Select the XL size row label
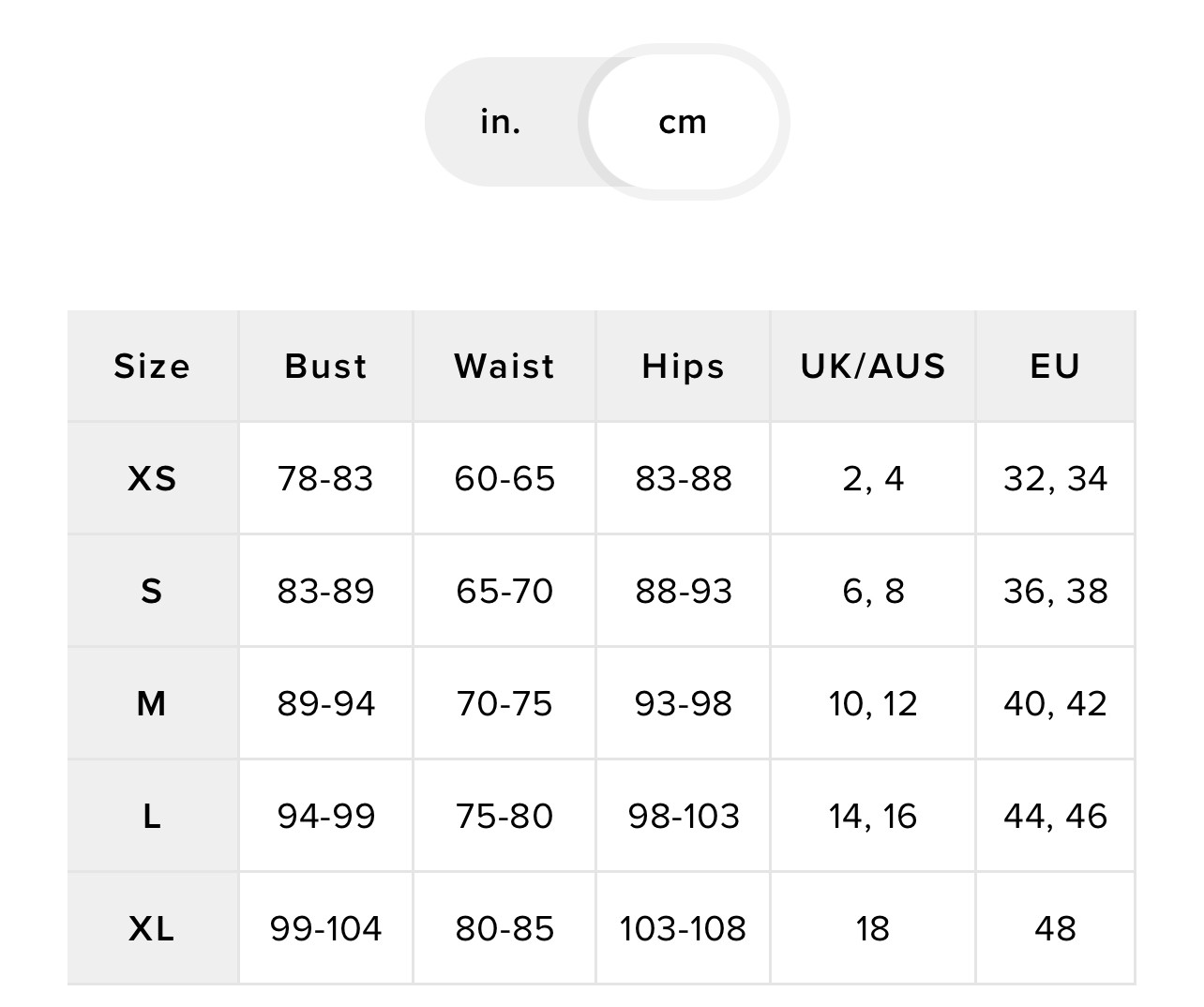This screenshot has height=1007, width=1204. coord(152,928)
